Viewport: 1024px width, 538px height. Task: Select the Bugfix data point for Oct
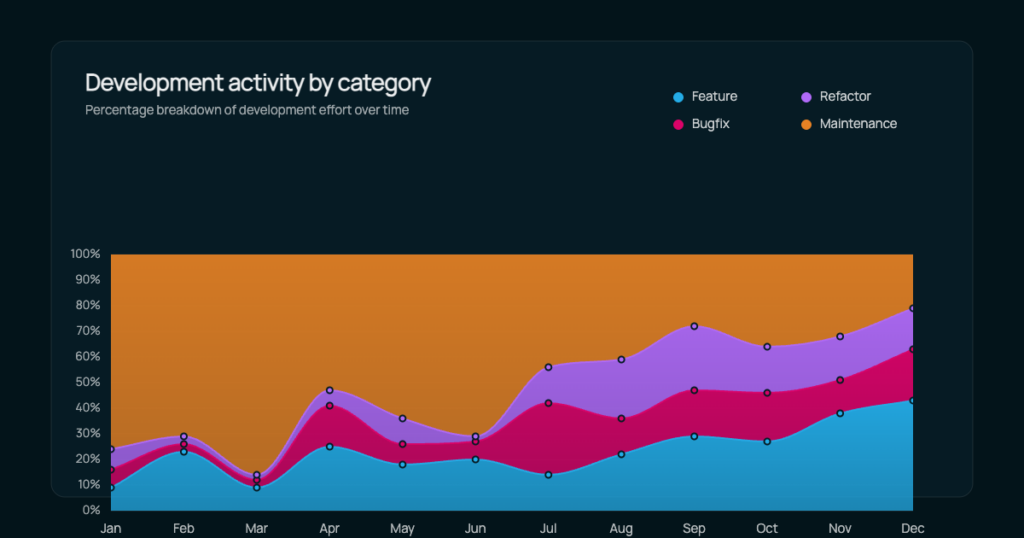(767, 393)
